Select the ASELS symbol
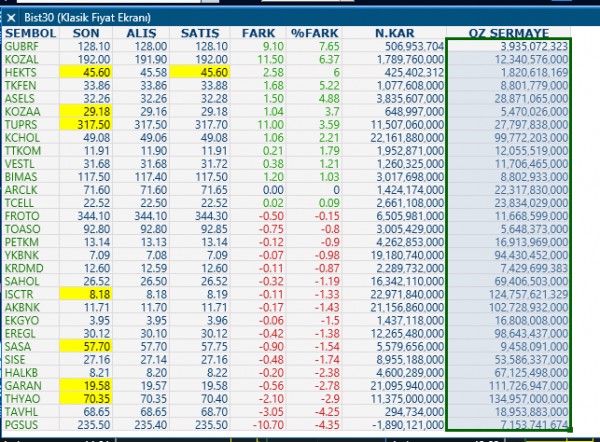600x442 pixels. [x=20, y=98]
